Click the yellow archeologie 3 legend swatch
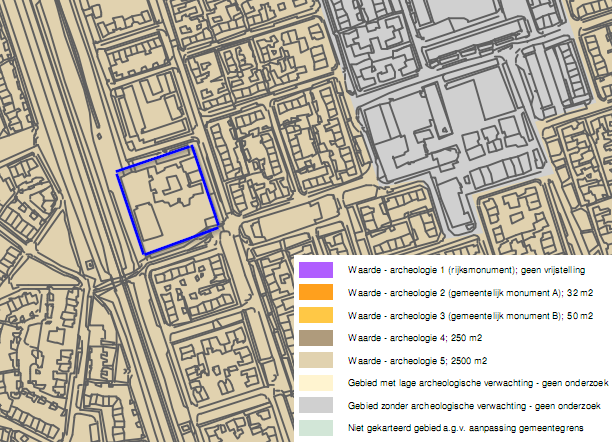 tap(316, 315)
